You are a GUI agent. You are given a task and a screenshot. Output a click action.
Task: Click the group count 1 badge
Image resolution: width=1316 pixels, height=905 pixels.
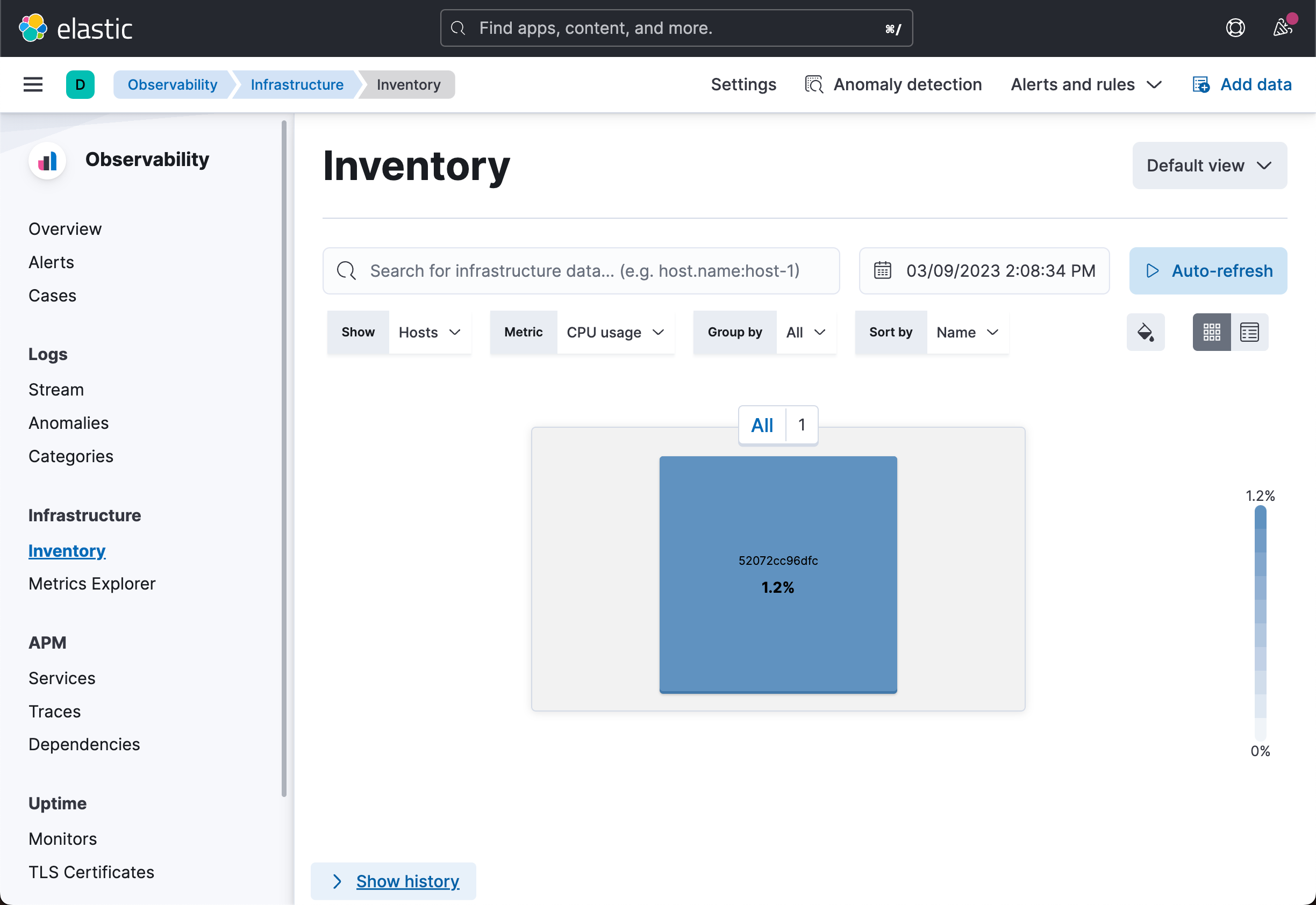coord(802,425)
